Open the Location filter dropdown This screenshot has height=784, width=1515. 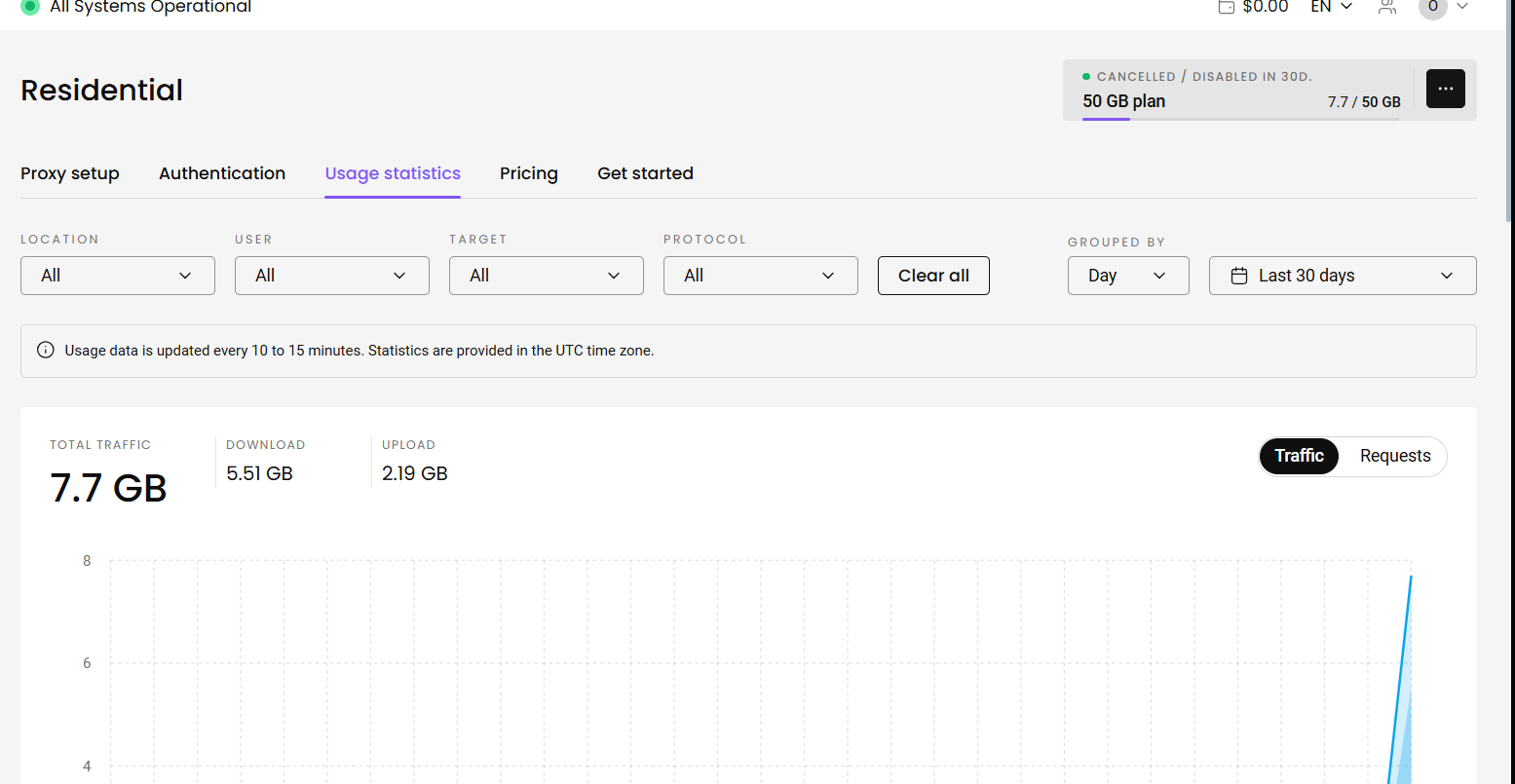click(118, 276)
